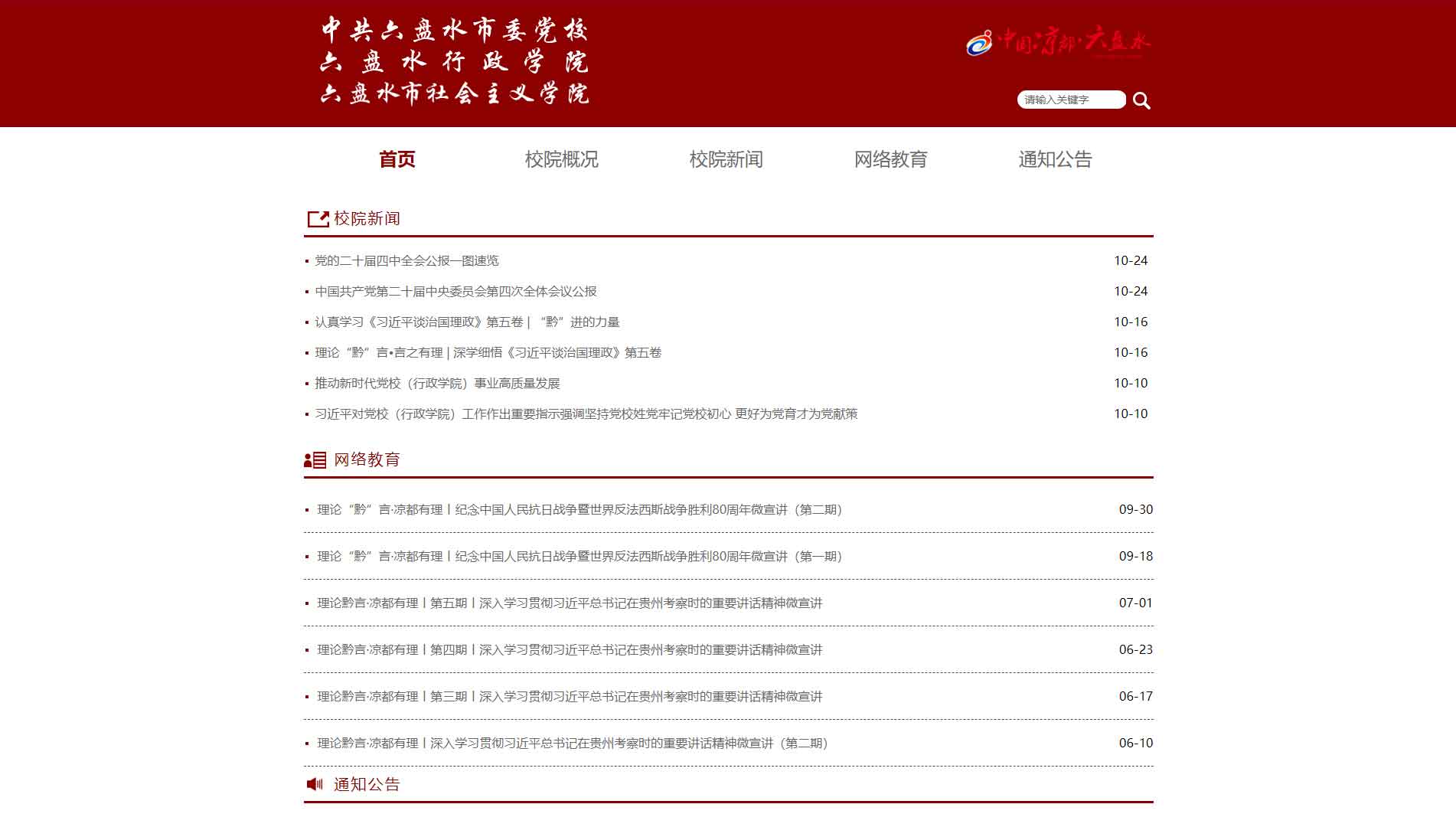The height and width of the screenshot is (827, 1456).
Task: Open 抗日战争胜利80周年微宣讲（第一期）
Action: 579,556
